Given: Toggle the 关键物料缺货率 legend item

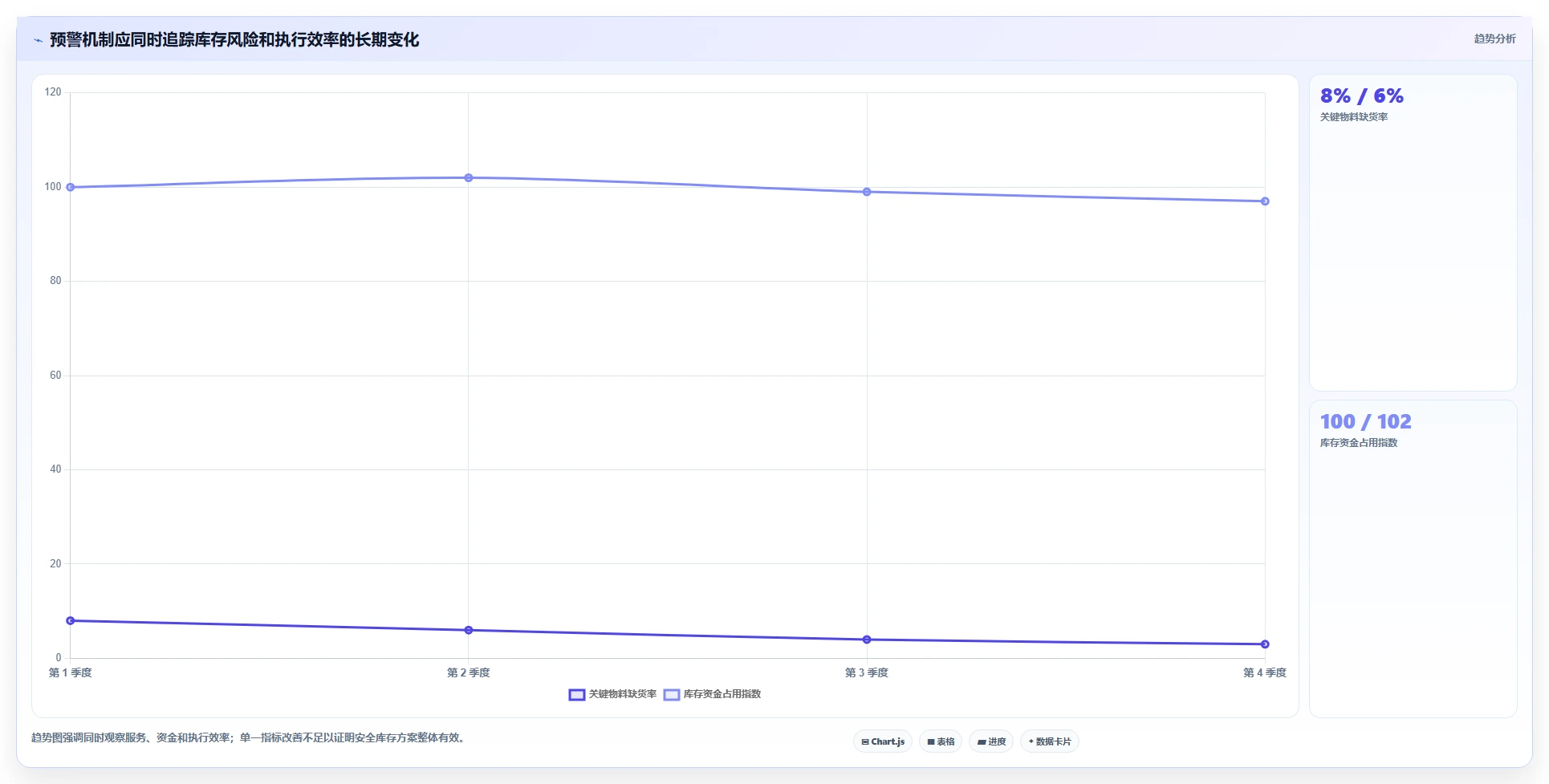Looking at the screenshot, I should tap(613, 694).
